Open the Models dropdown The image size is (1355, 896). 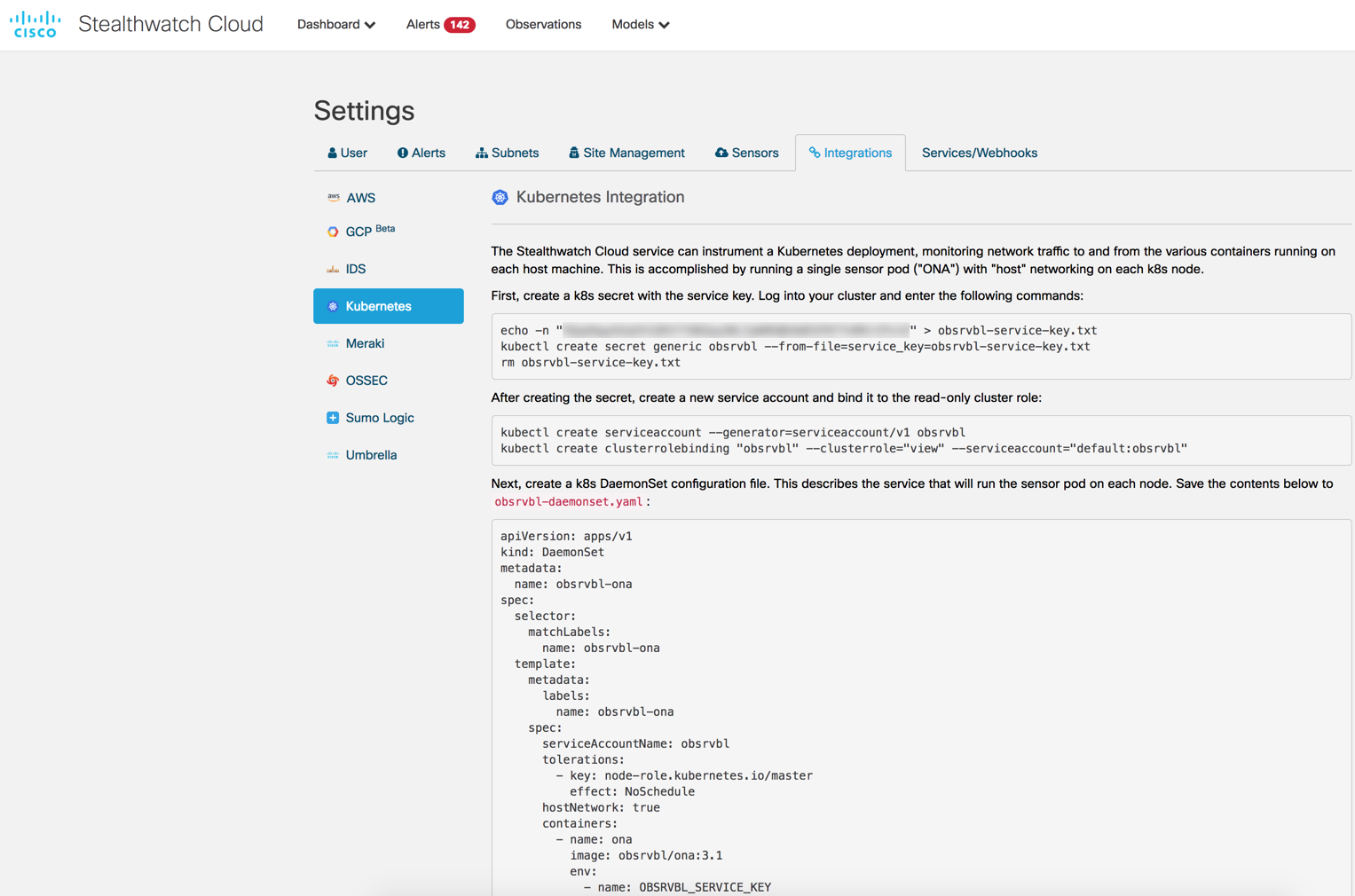640,25
